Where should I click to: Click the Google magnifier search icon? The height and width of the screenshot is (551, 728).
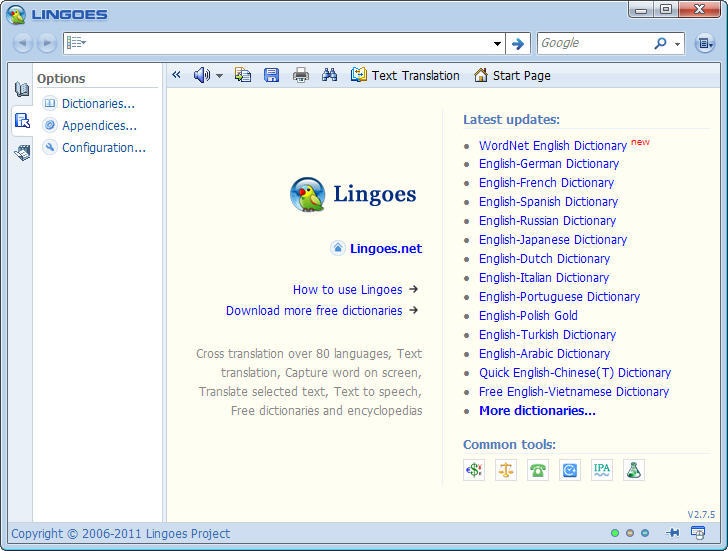point(660,43)
